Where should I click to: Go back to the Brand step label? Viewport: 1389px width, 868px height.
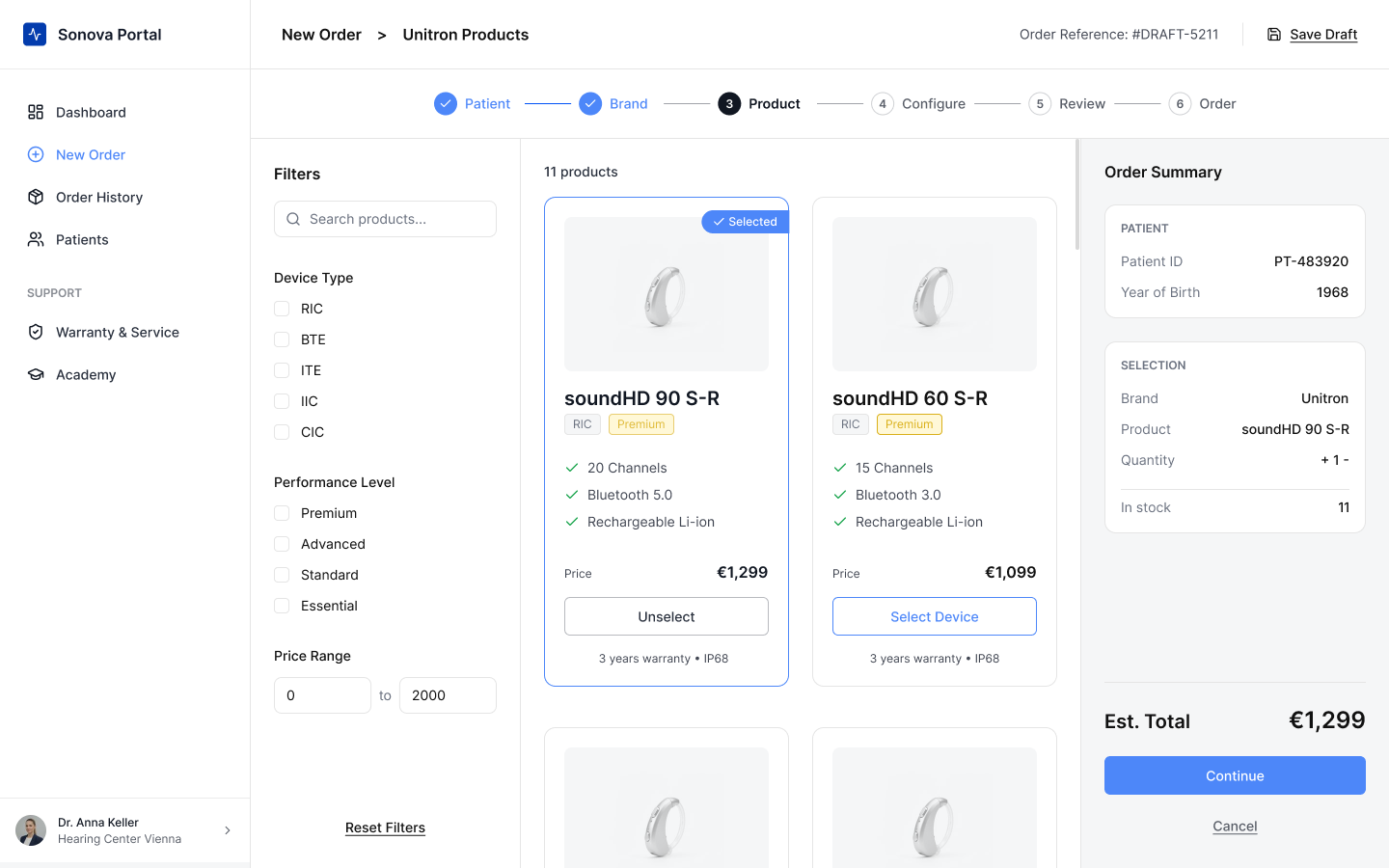click(629, 103)
